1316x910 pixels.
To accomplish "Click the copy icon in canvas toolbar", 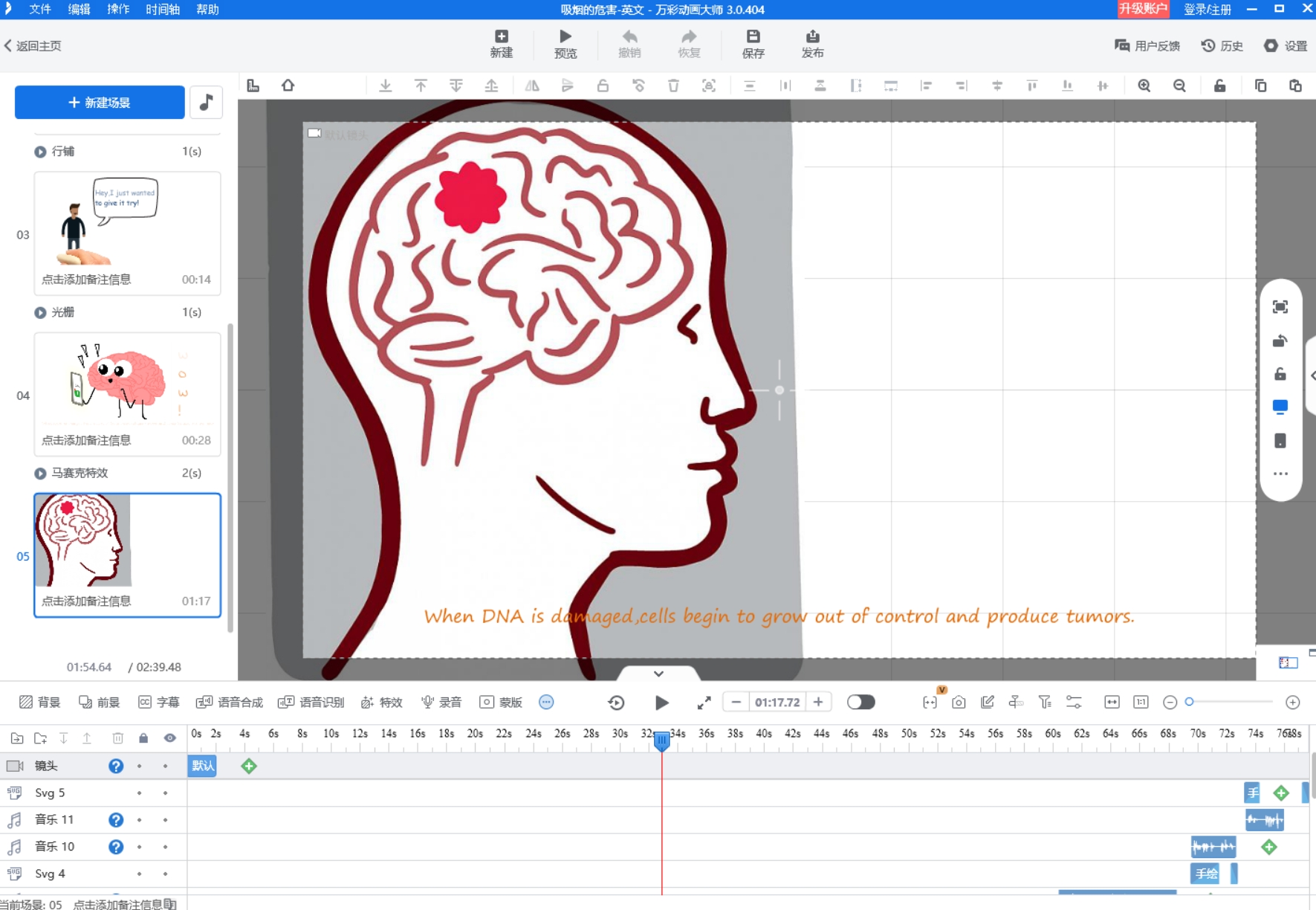I will tap(1260, 85).
